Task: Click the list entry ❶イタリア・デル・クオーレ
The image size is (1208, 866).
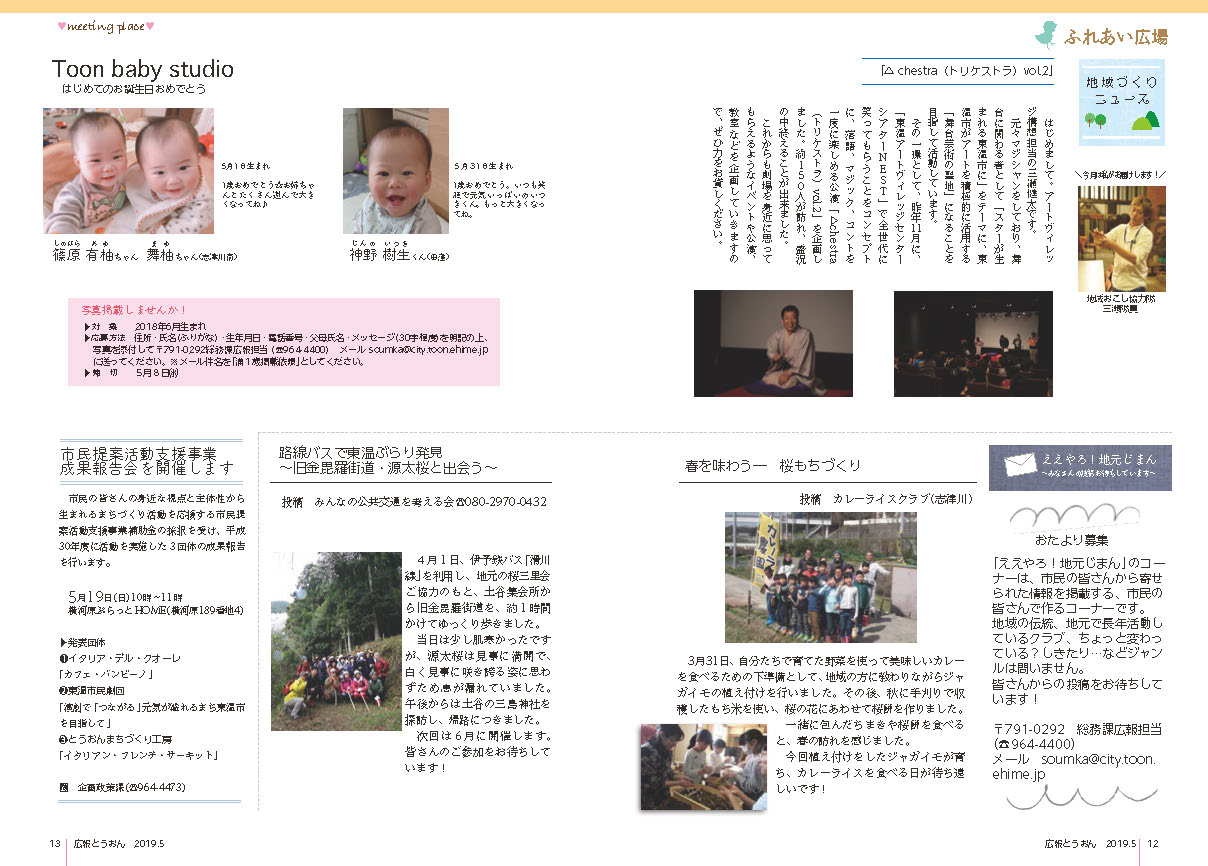Action: coord(121,659)
